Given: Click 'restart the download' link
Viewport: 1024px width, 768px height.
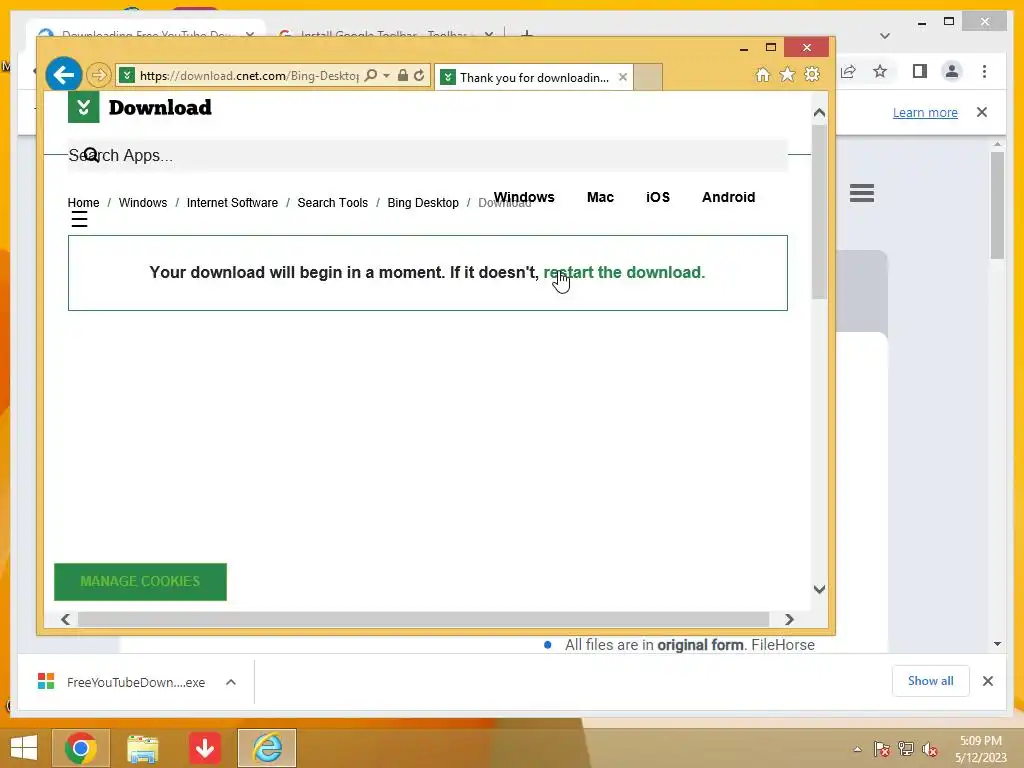Looking at the screenshot, I should (624, 272).
